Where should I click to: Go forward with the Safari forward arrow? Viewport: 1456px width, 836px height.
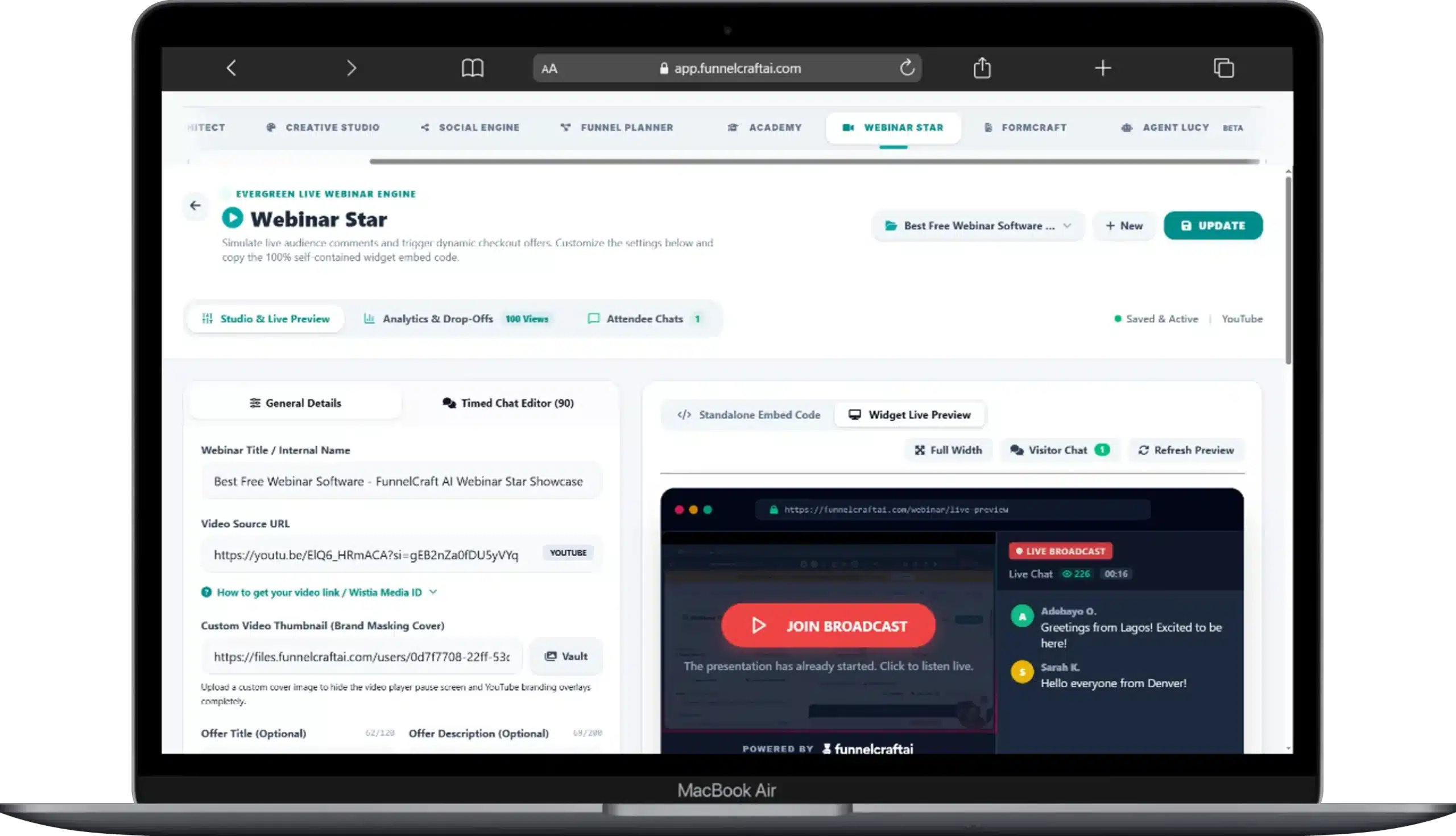tap(351, 68)
